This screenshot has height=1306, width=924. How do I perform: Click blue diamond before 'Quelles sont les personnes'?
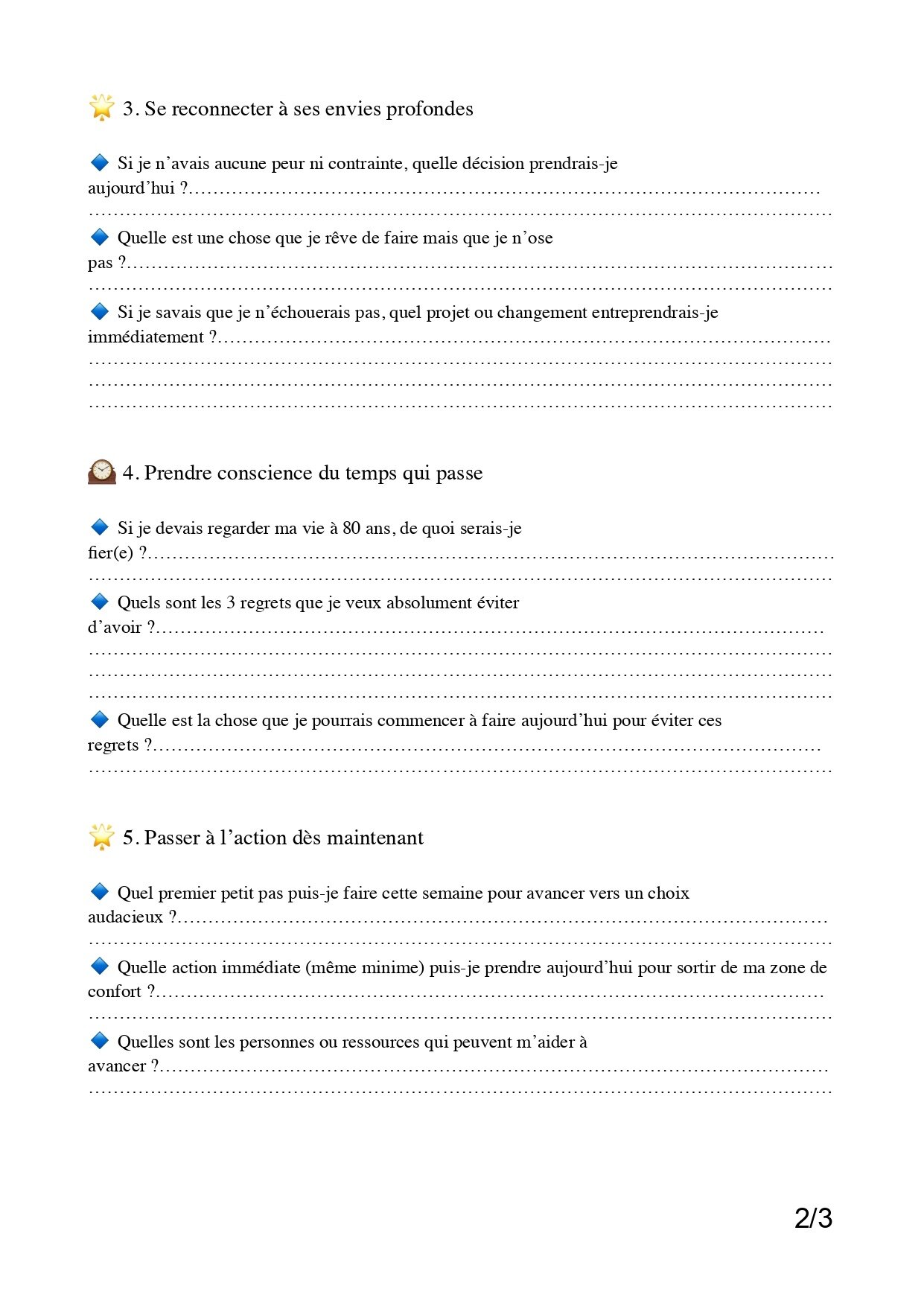[99, 1040]
